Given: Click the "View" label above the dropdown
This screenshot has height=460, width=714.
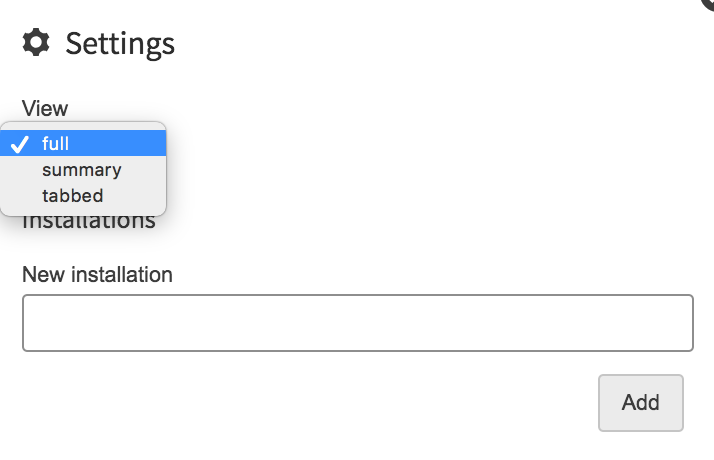Looking at the screenshot, I should coord(45,108).
